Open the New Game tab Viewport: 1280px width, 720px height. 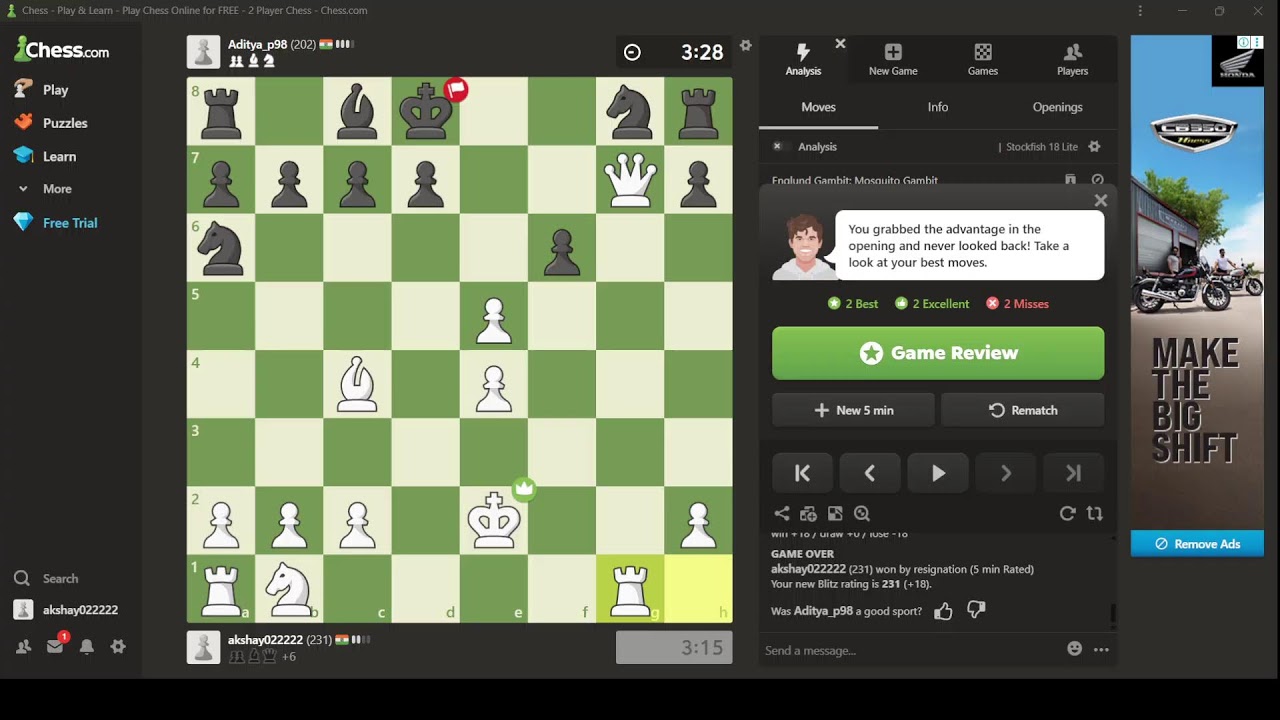point(893,59)
